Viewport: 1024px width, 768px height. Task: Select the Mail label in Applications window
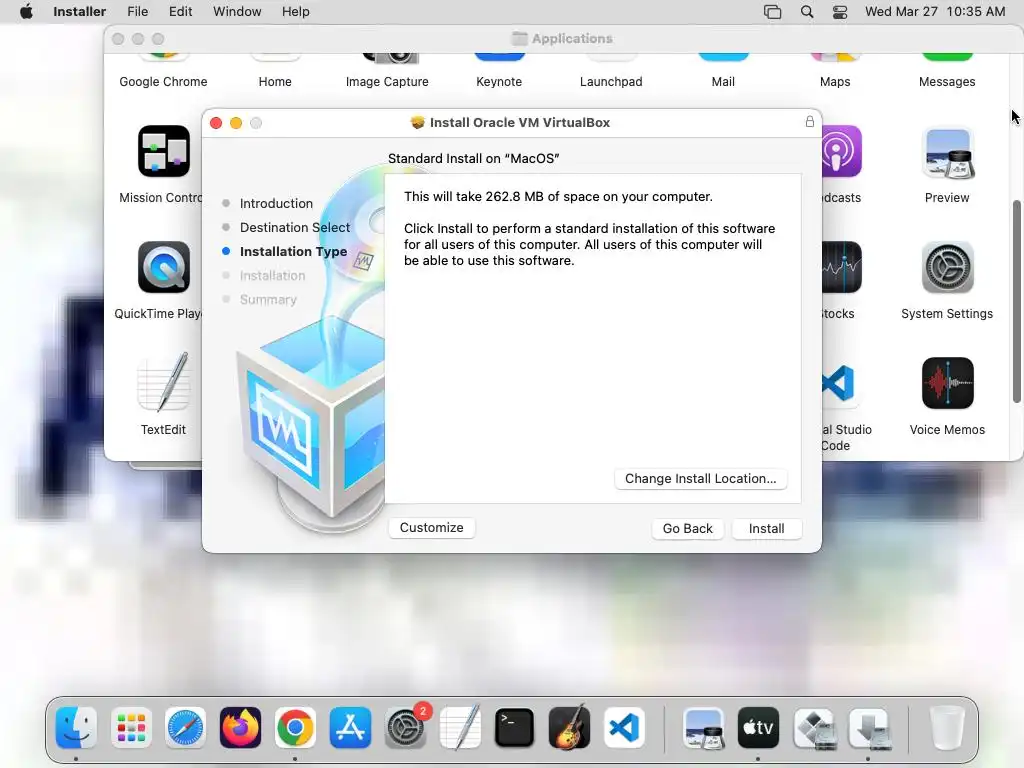(x=723, y=82)
